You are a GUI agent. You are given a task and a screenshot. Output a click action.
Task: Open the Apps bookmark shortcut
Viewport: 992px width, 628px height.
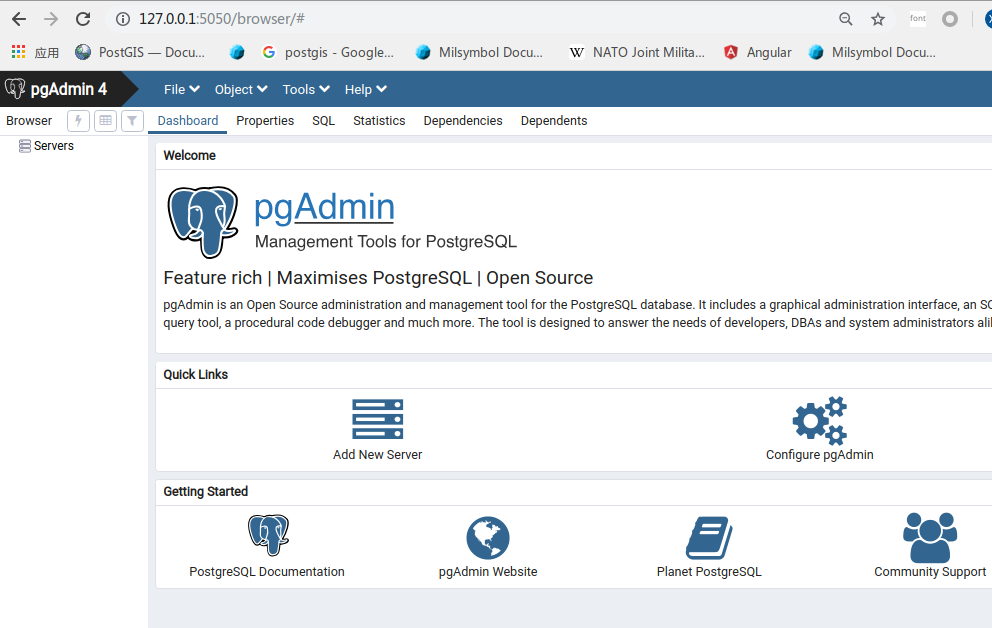point(35,52)
